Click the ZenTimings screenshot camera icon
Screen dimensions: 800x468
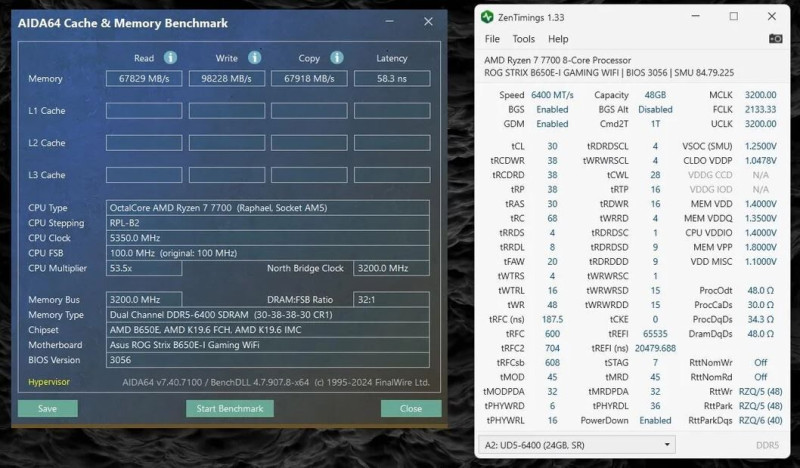776,39
